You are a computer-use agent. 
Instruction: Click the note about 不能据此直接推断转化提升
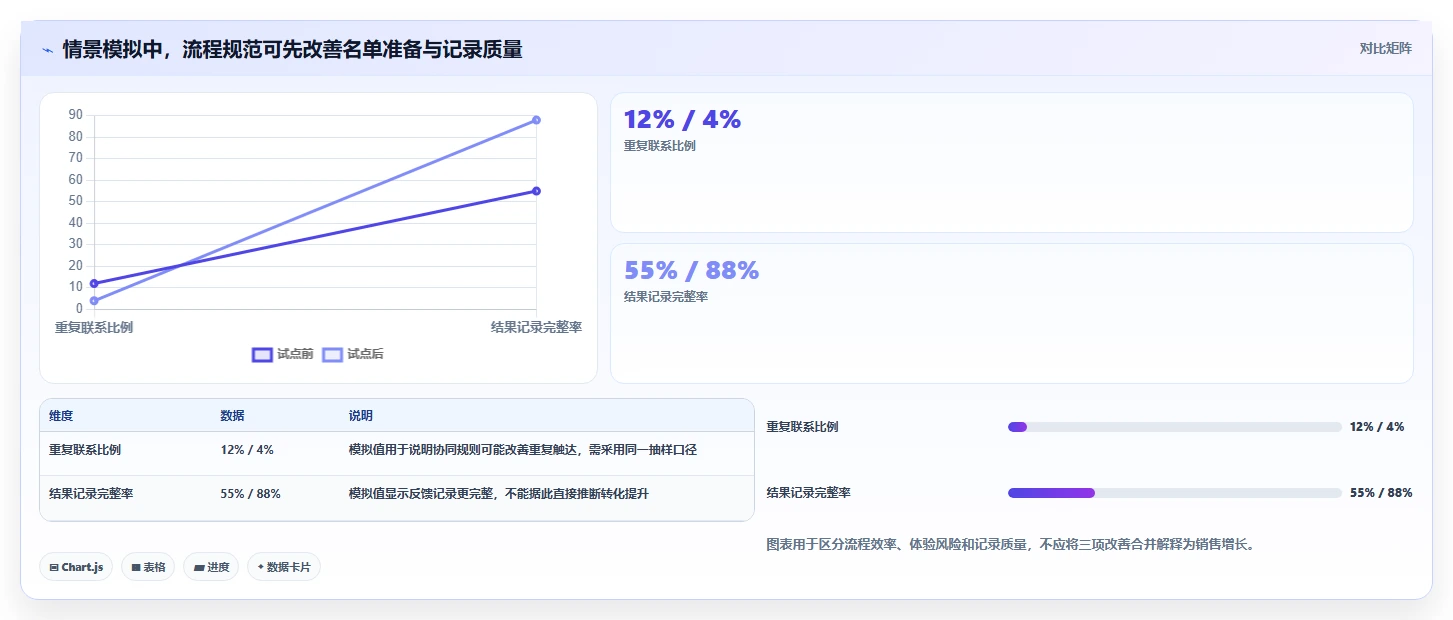(498, 493)
